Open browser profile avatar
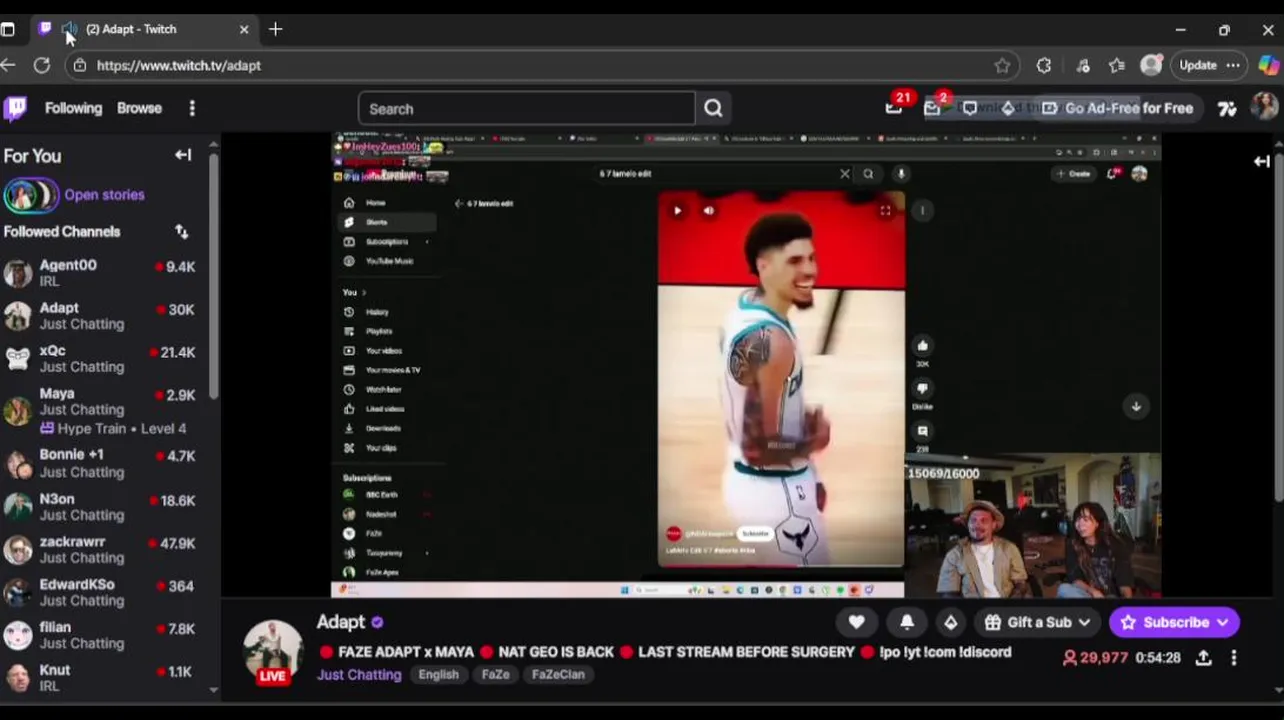The image size is (1284, 720). (1152, 65)
